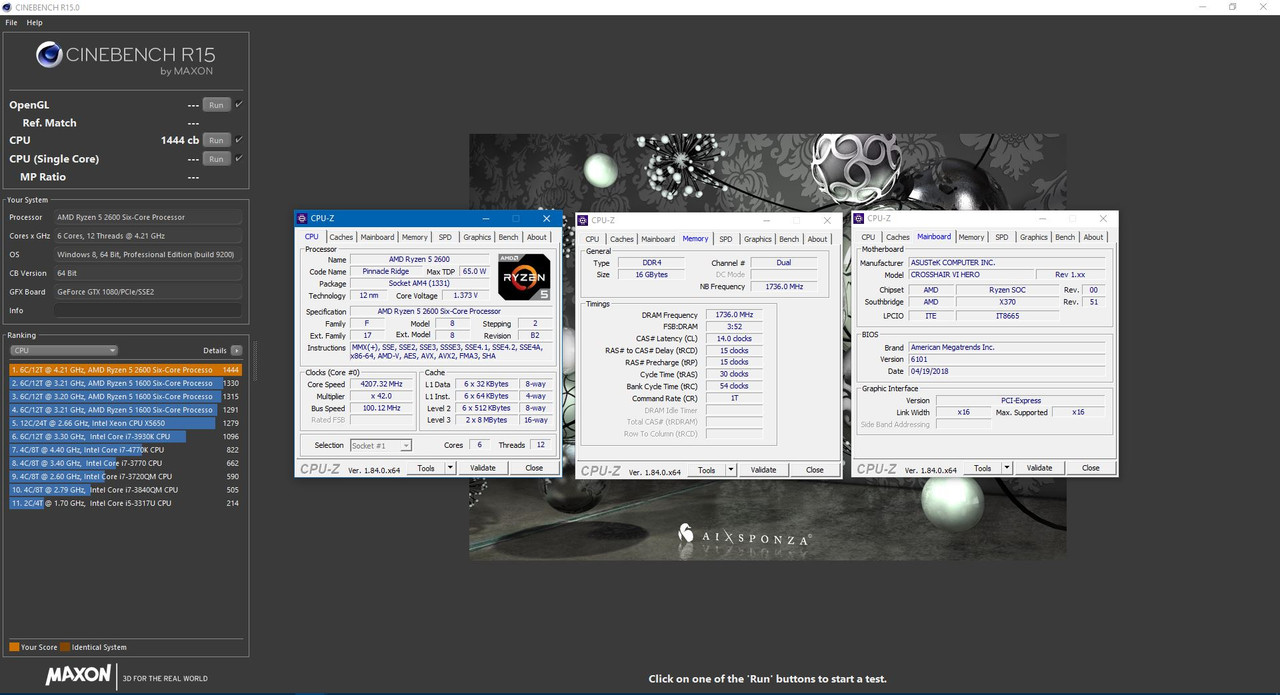Click Close button in middle CPU-Z window
The width and height of the screenshot is (1280, 695).
(815, 470)
